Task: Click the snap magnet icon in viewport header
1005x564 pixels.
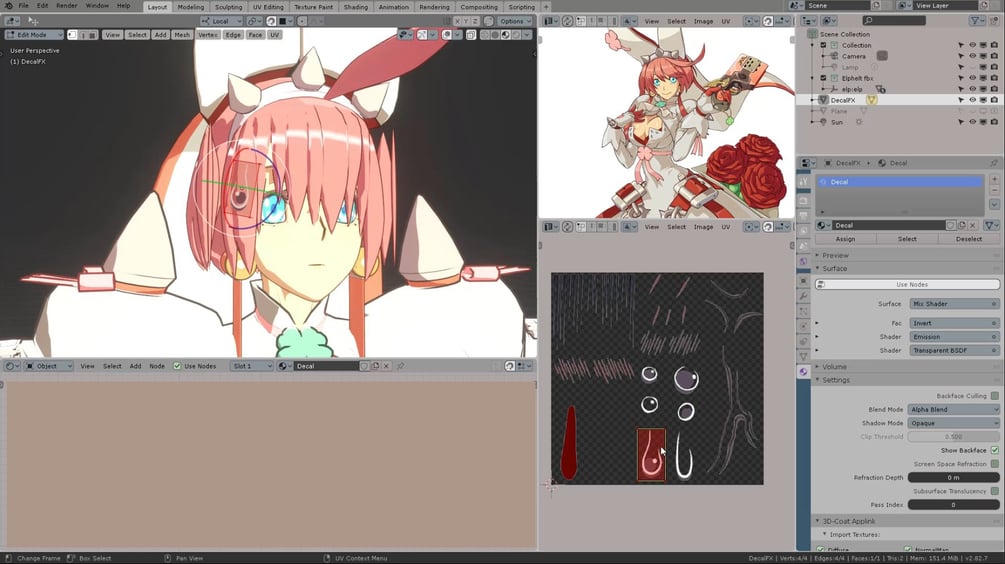Action: pyautogui.click(x=271, y=21)
